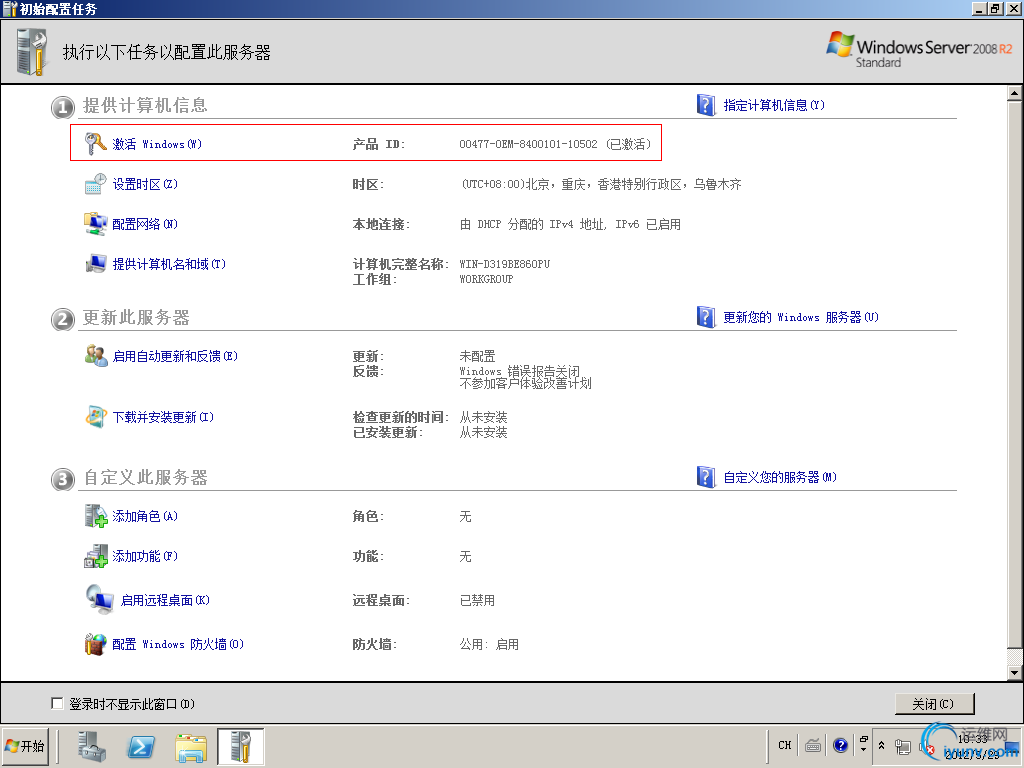The image size is (1024, 768).
Task: Open the 激活 Windows(W) link
Action: pos(157,144)
